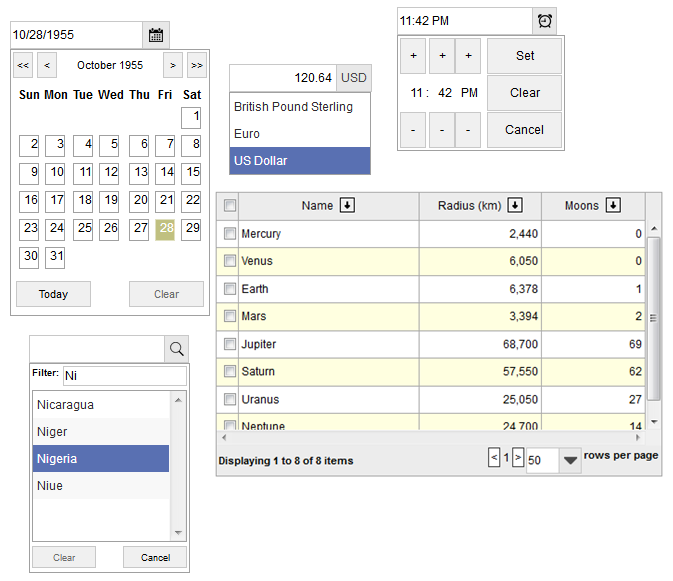673x581 pixels.
Task: Choose Niger from country list
Action: (x=101, y=432)
